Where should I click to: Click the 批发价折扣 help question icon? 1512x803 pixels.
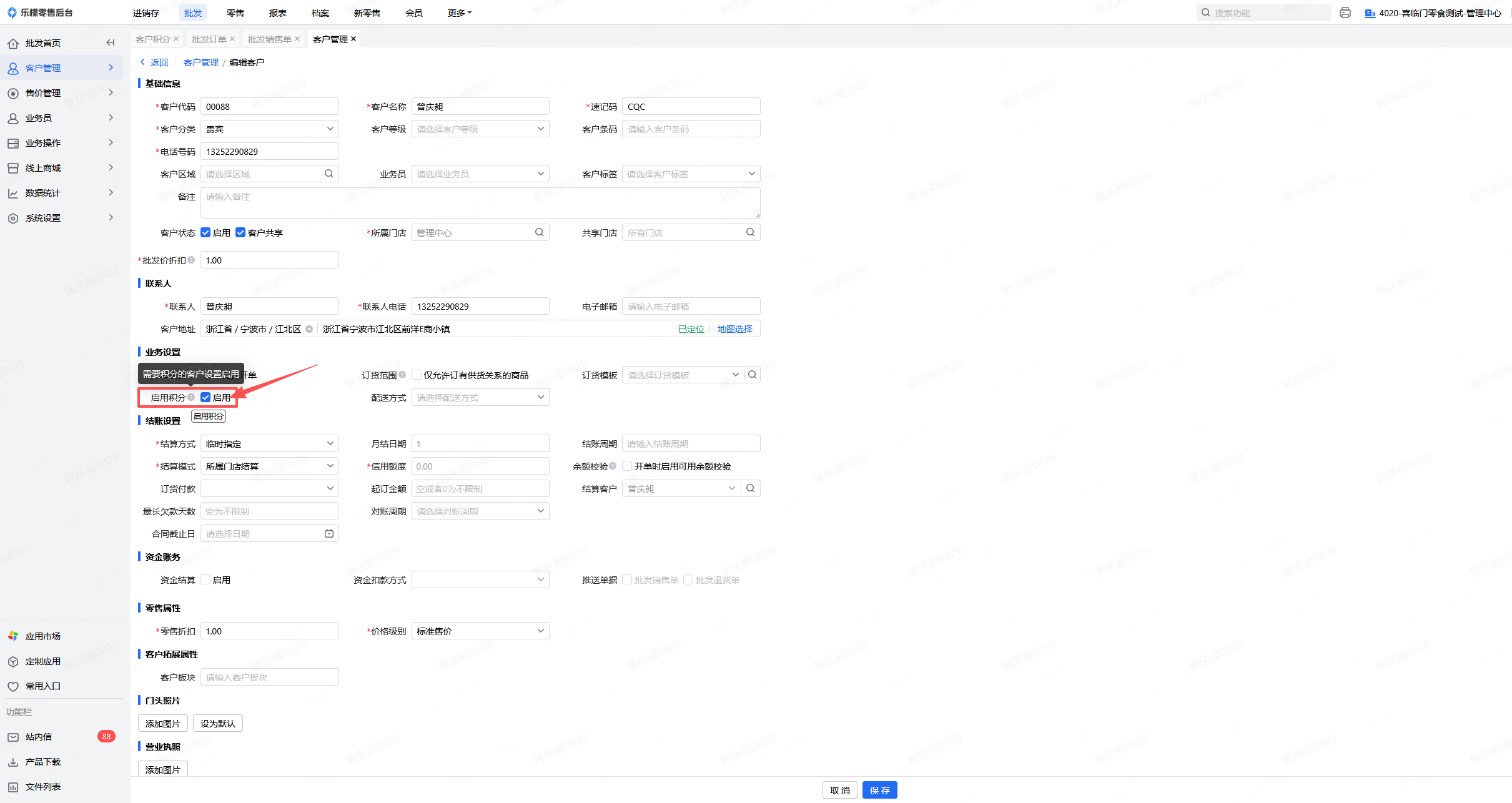(191, 260)
